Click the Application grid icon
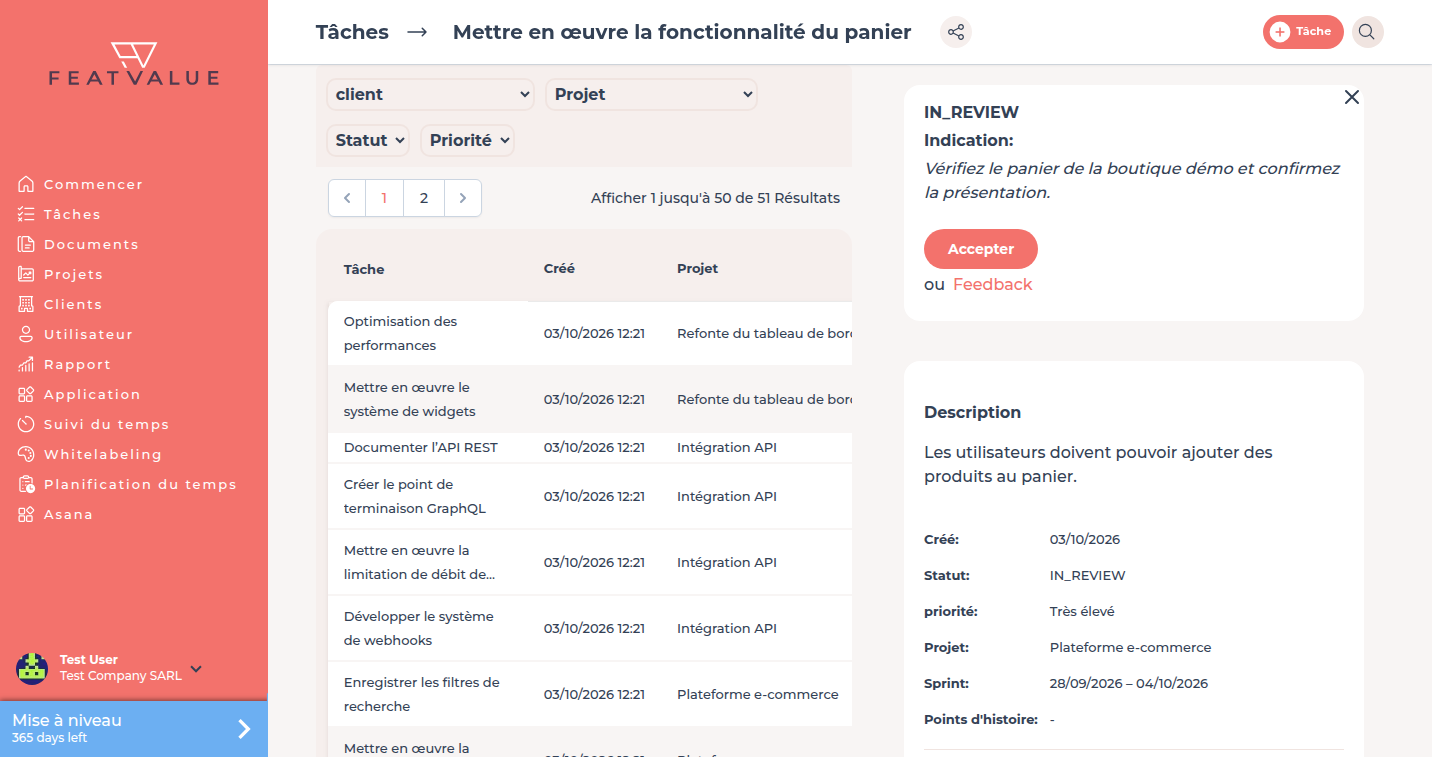Screen dimensions: 1432x757 (26, 394)
